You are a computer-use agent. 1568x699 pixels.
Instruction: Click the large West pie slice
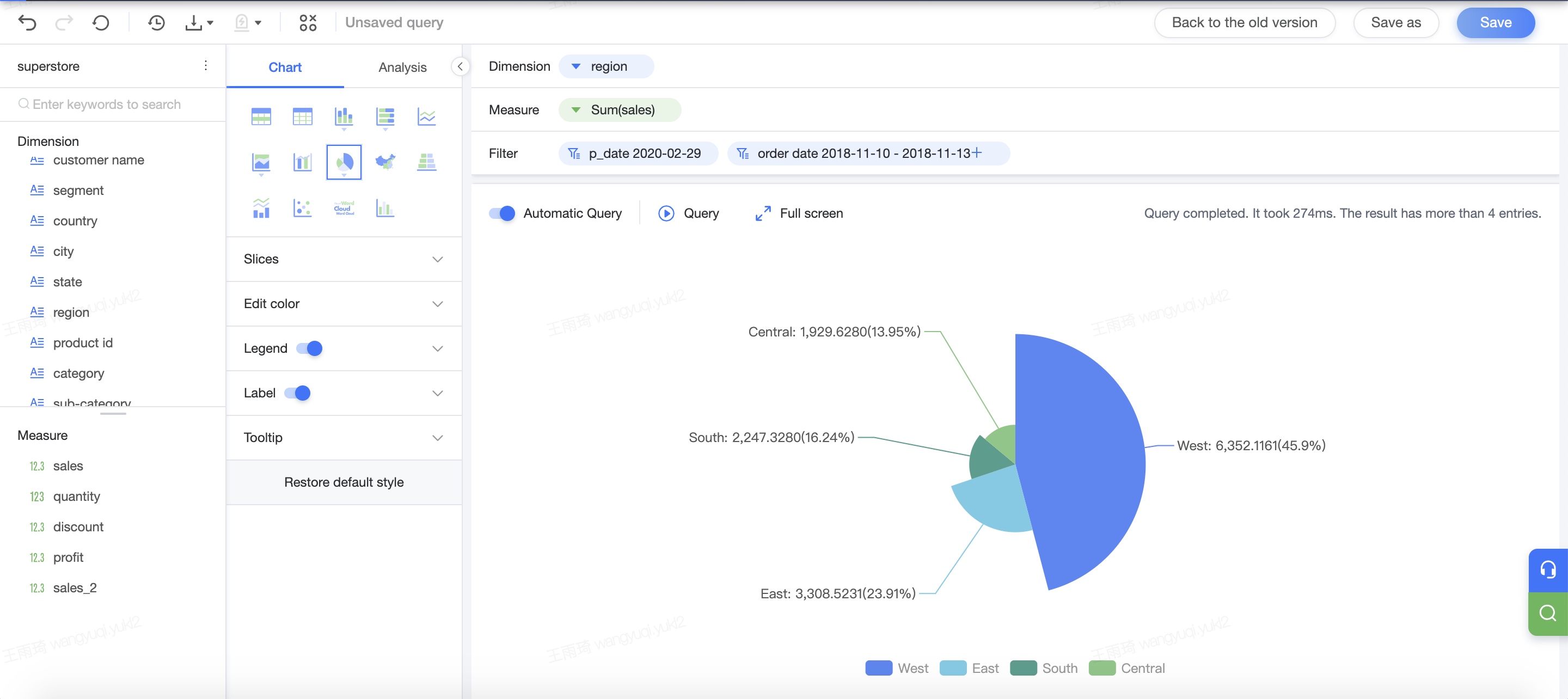[x=1080, y=463]
